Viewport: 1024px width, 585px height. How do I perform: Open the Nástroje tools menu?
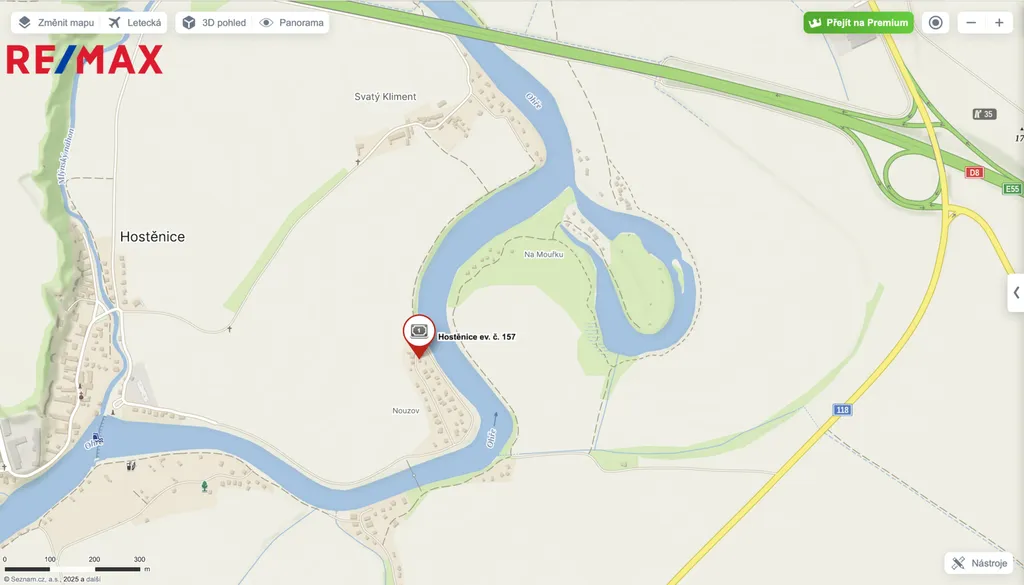tap(980, 563)
